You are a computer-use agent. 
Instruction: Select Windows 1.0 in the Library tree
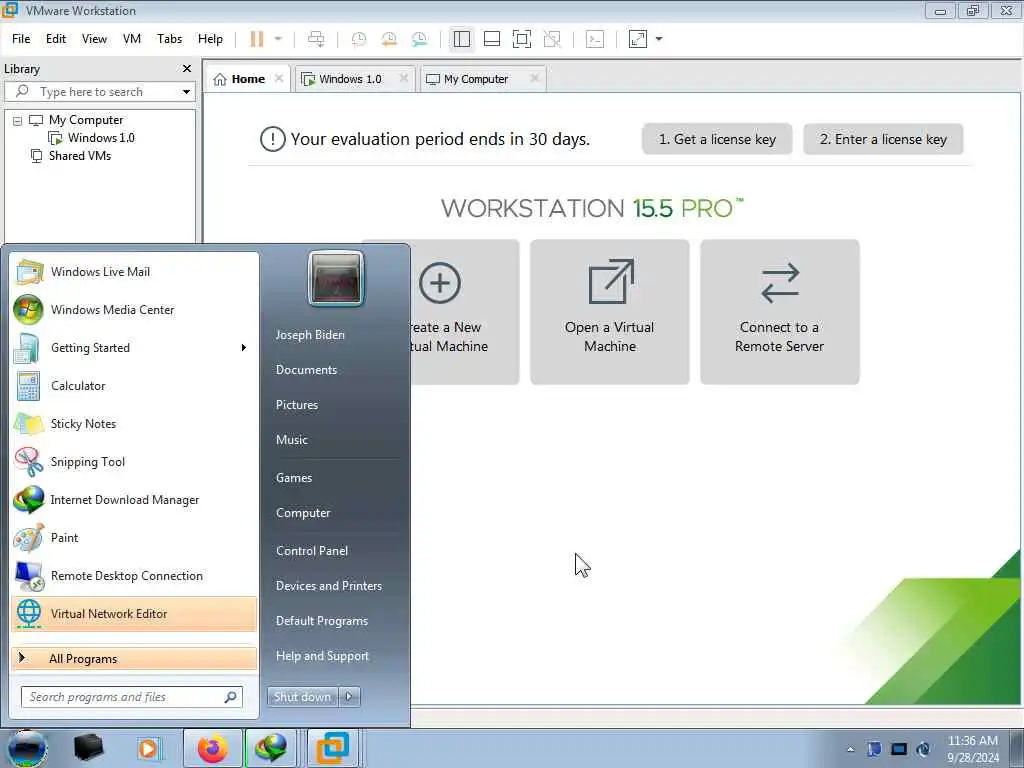101,138
